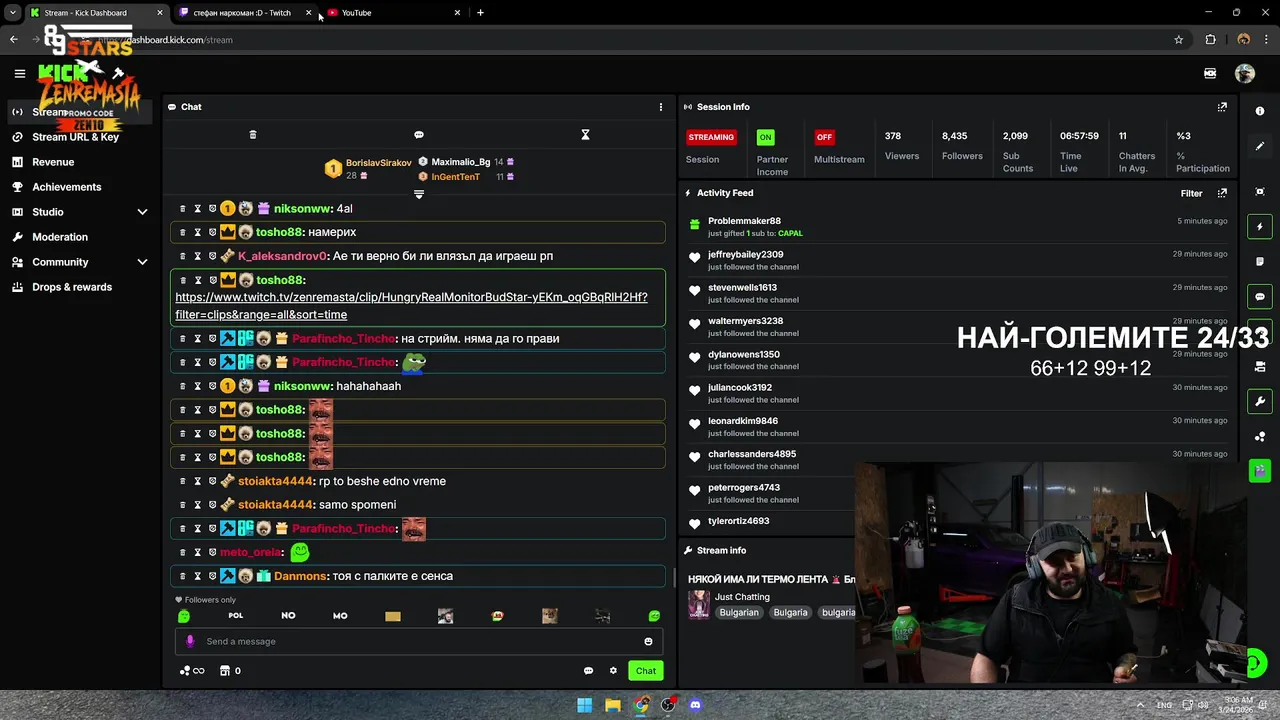1280x720 pixels.
Task: Delete niksonww's '4al' message with trash icon
Action: [x=182, y=209]
